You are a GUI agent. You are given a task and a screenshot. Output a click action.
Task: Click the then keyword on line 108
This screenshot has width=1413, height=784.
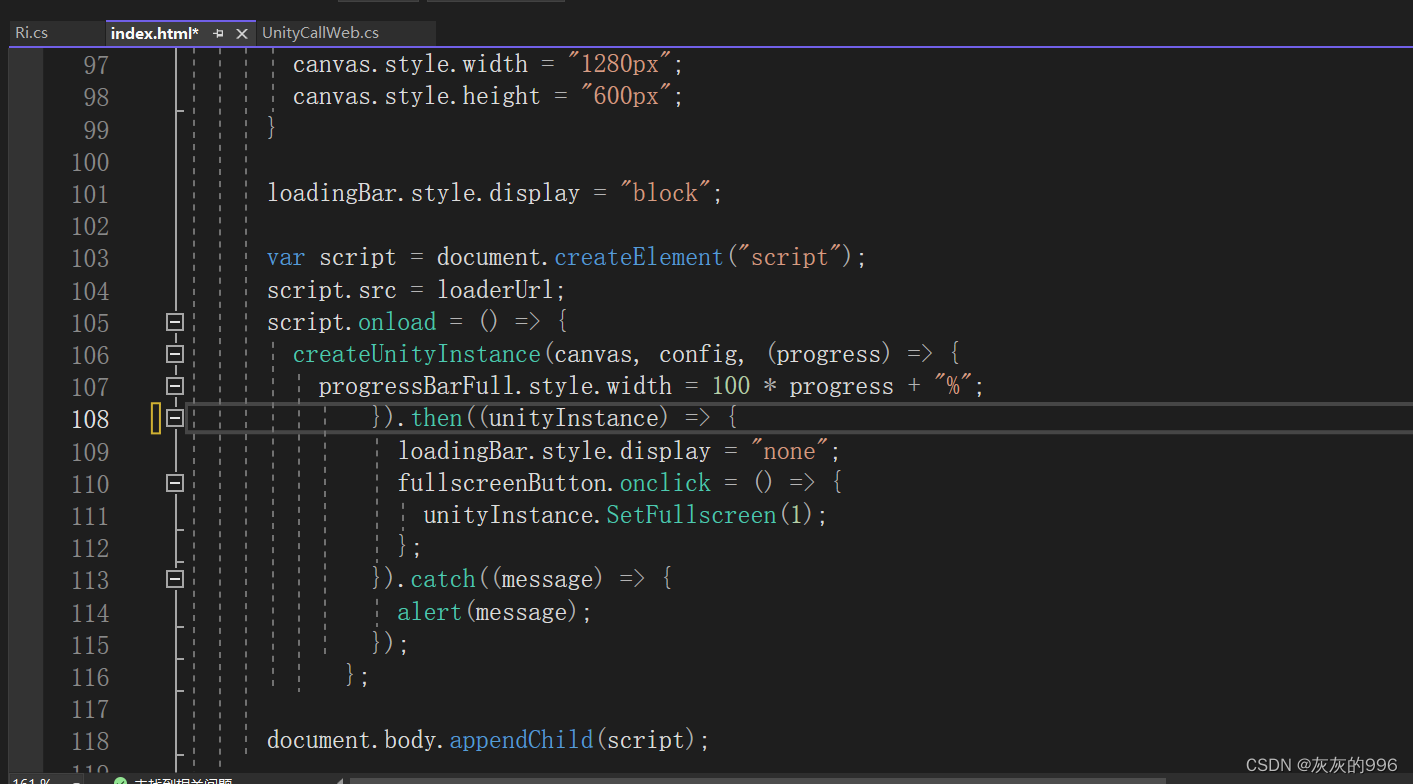click(437, 418)
